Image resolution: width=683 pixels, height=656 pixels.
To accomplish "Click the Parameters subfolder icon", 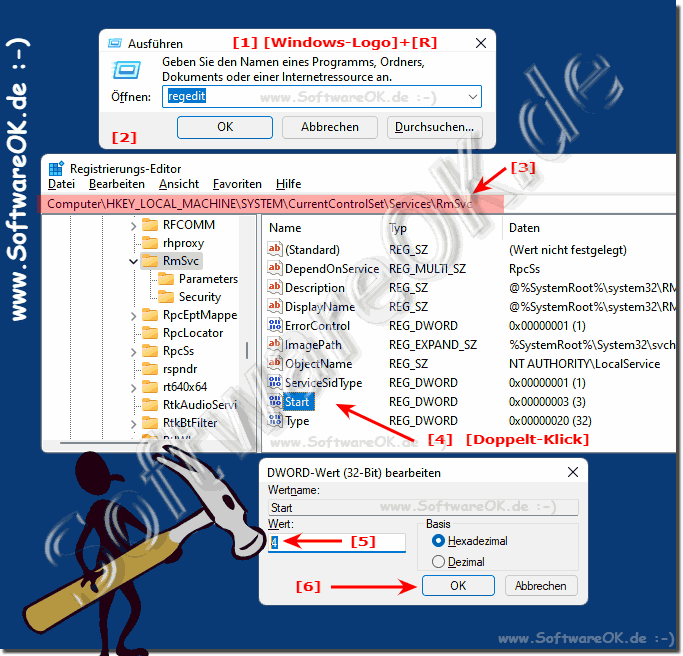I will (x=166, y=279).
